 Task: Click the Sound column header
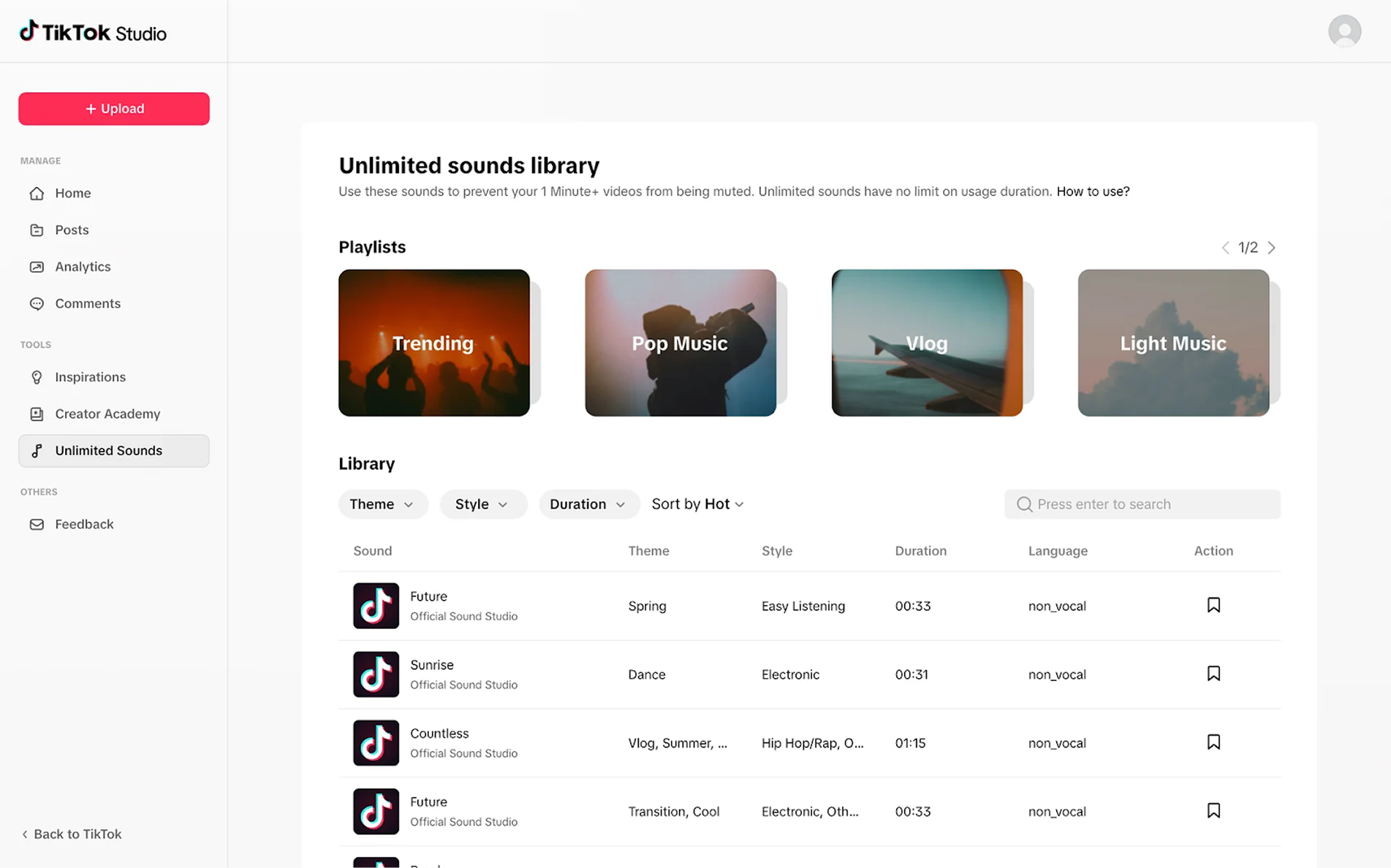point(373,551)
